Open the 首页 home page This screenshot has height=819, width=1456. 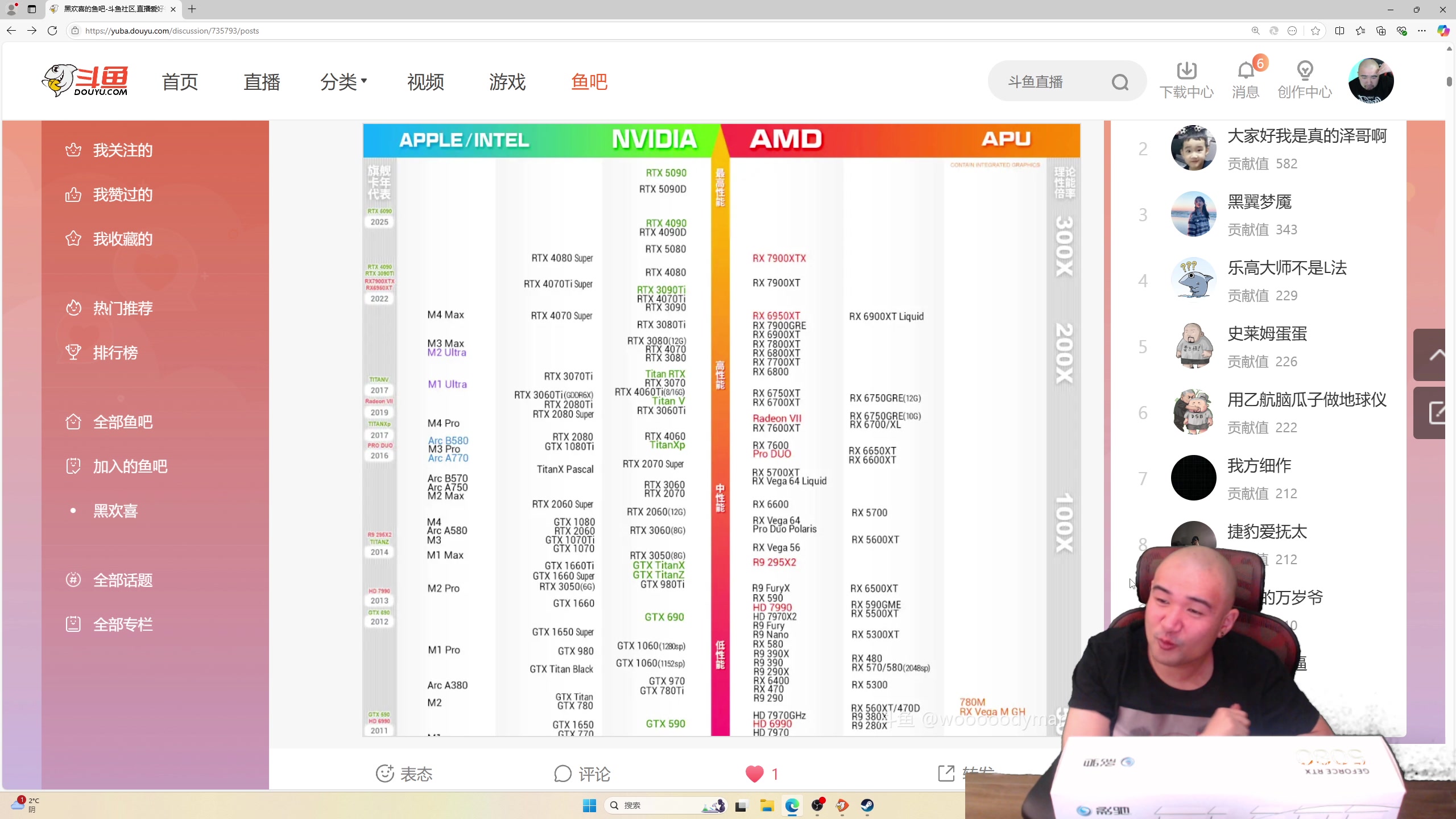click(x=180, y=82)
